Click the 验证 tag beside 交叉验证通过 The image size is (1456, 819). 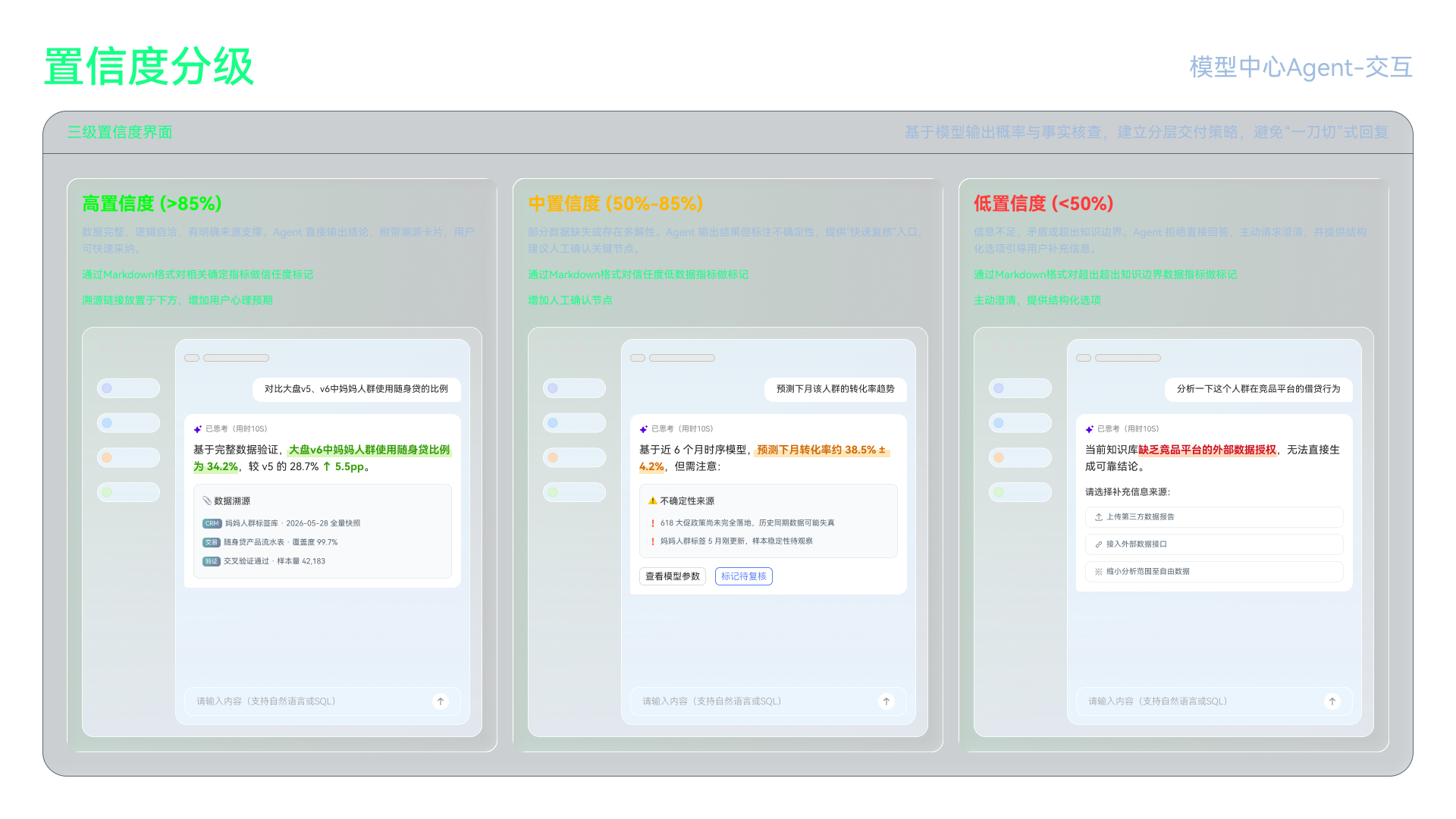pos(212,561)
